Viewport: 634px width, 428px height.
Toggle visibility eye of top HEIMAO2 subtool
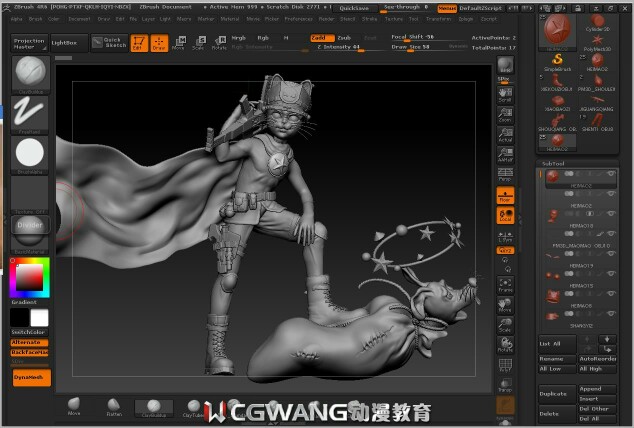(611, 173)
